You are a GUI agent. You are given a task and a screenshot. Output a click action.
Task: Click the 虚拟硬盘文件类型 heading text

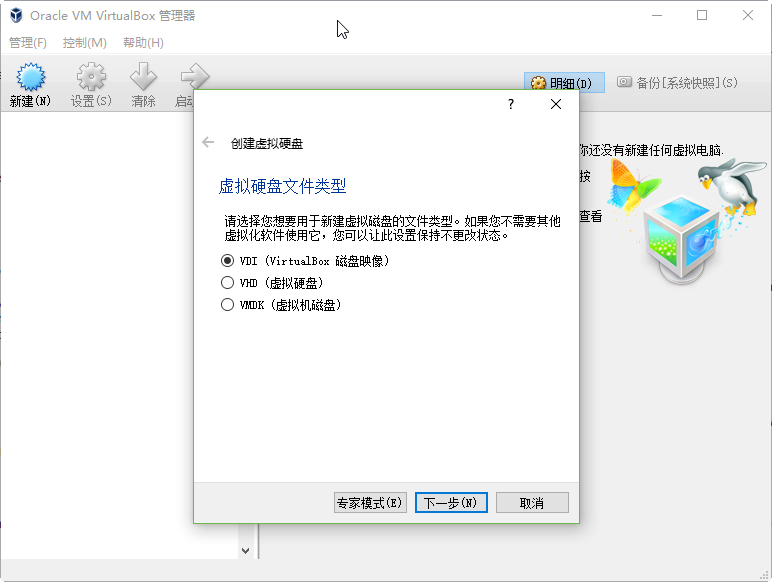[x=282, y=186]
